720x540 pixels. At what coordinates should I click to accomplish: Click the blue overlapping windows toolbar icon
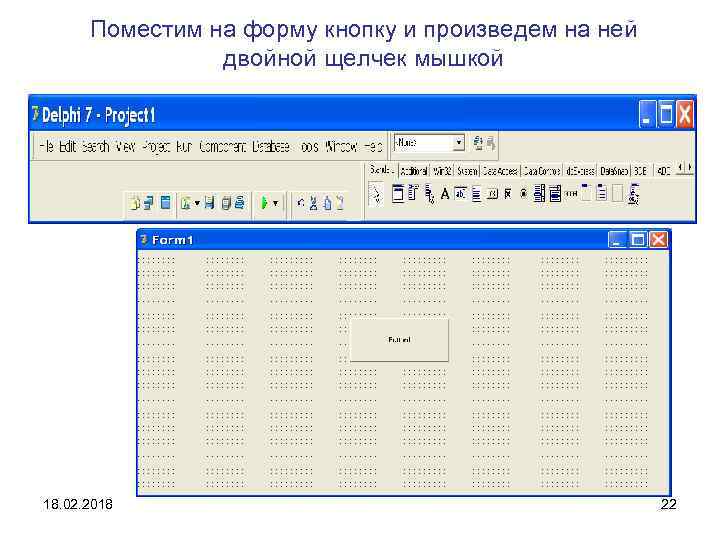149,202
